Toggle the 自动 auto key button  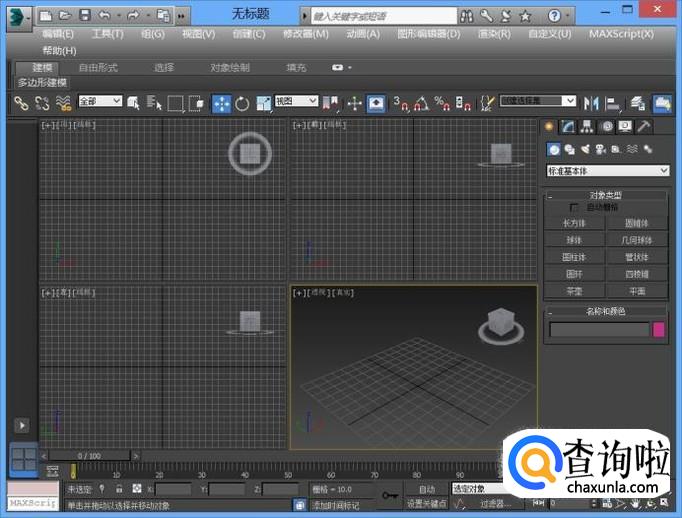(427, 489)
